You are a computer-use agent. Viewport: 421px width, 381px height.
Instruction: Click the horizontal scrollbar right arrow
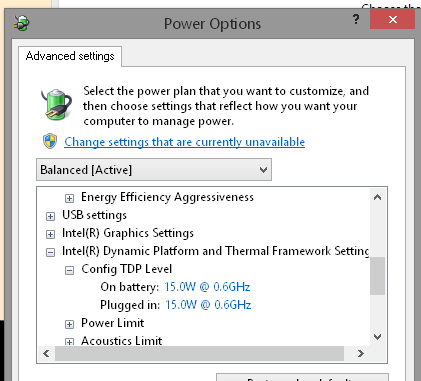coord(361,353)
